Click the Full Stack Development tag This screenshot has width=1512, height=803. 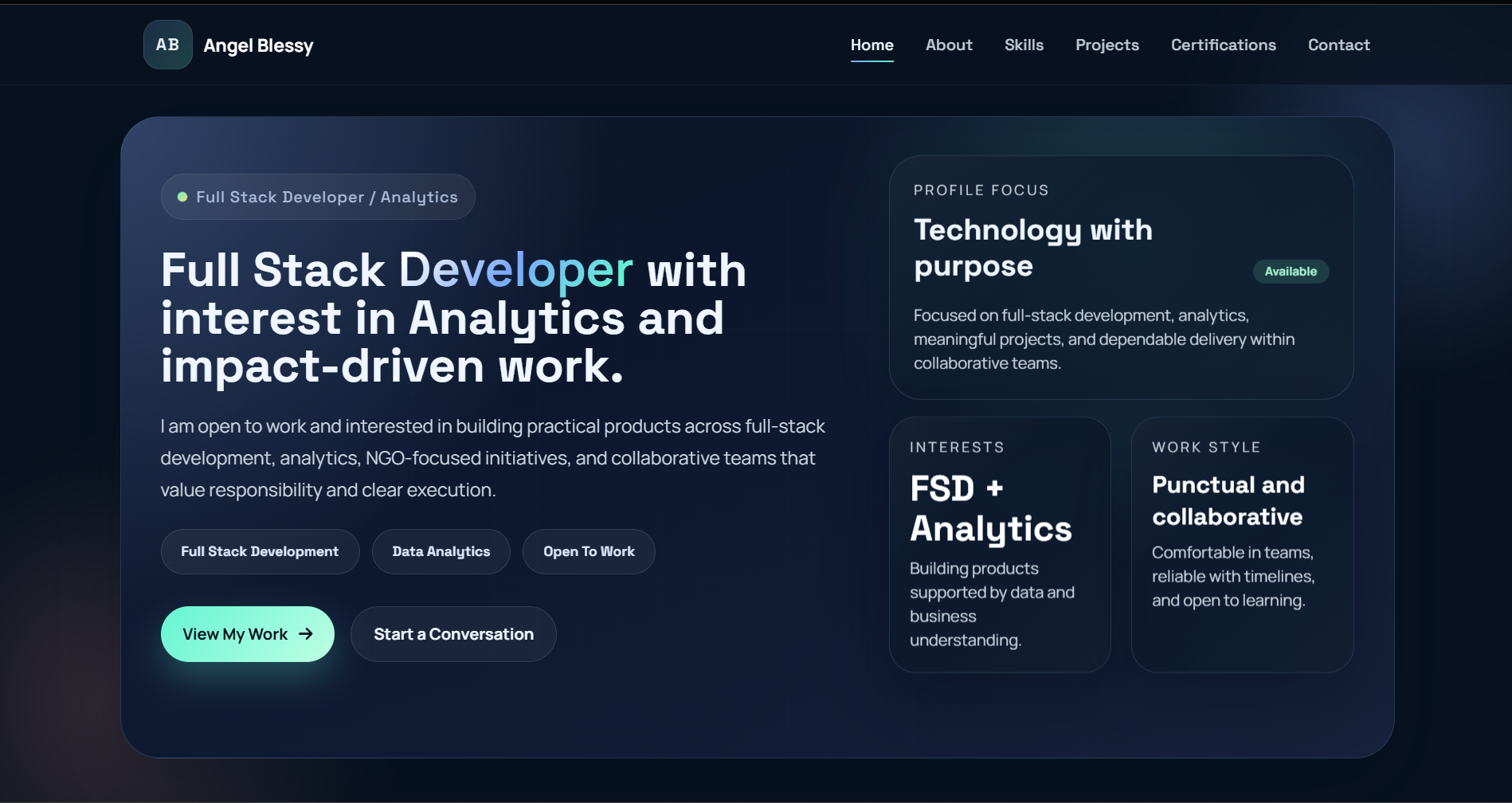(260, 550)
